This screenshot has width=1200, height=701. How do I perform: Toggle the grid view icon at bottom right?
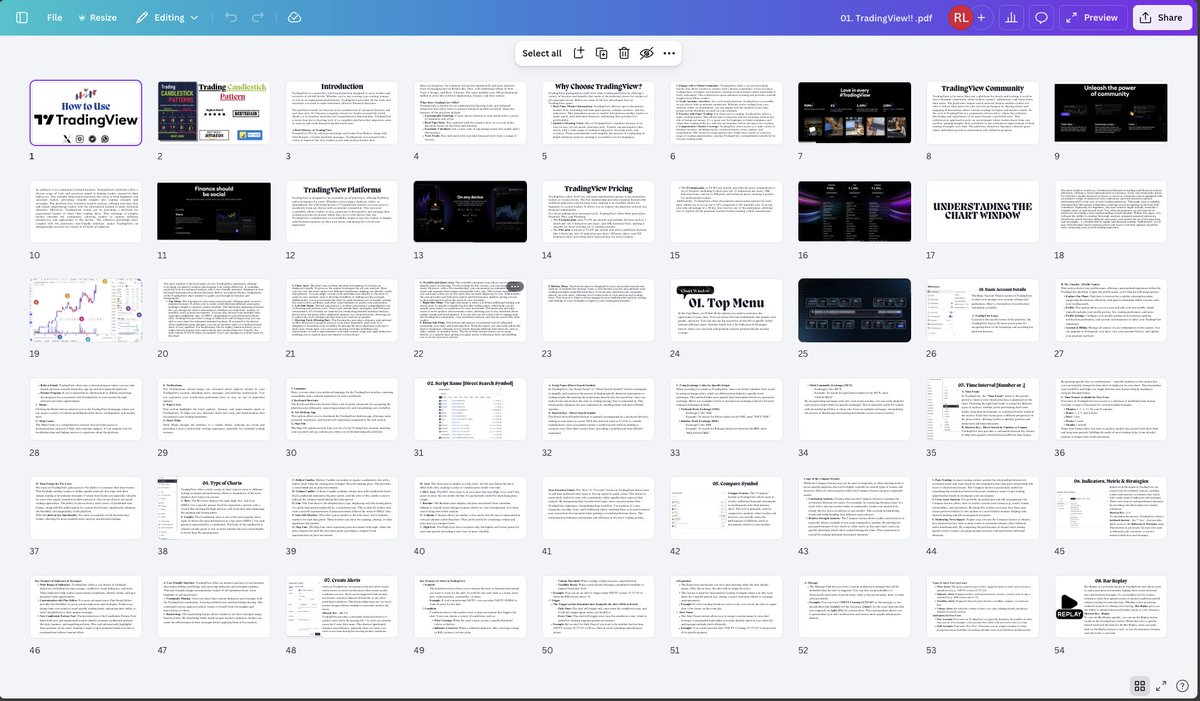(1139, 685)
